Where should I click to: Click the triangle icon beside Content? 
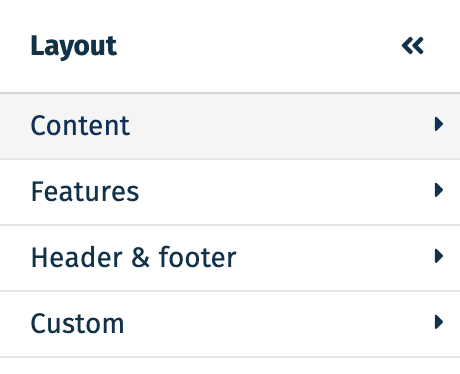pos(439,124)
